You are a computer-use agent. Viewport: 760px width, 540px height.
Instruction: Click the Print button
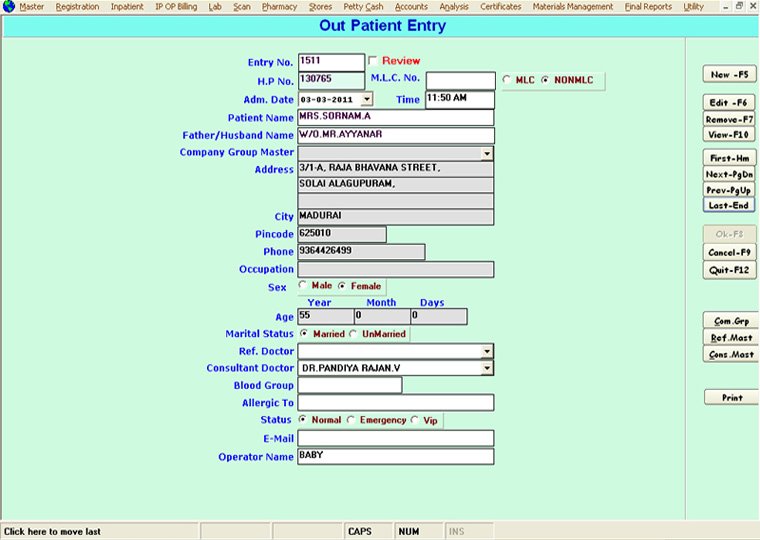pyautogui.click(x=729, y=398)
